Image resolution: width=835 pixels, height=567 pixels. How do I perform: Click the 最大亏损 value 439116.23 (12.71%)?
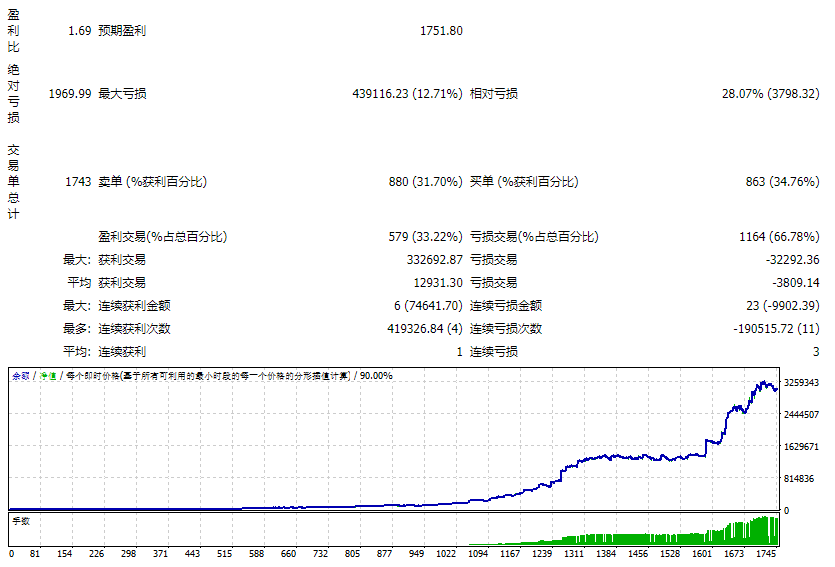(x=407, y=94)
